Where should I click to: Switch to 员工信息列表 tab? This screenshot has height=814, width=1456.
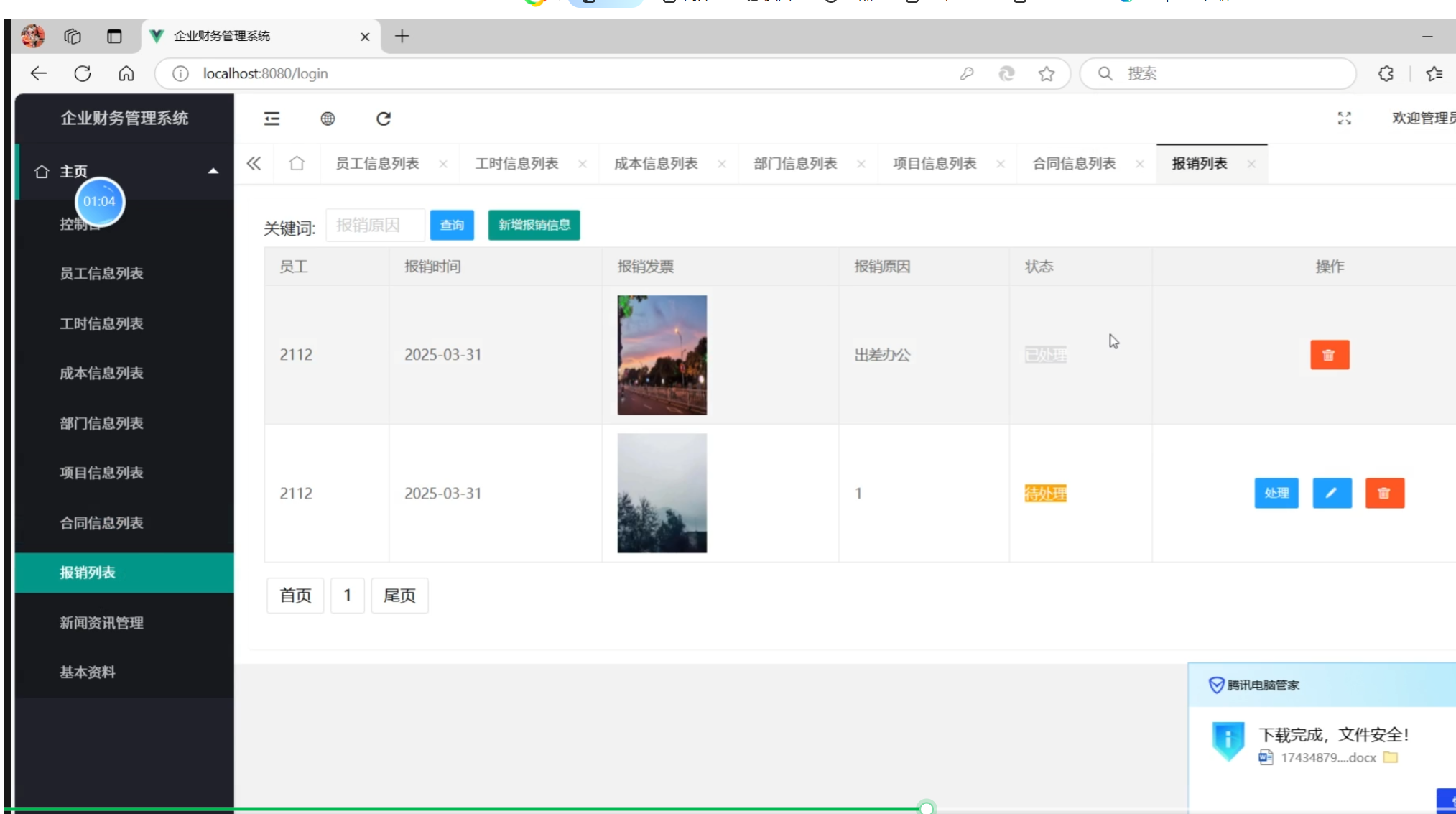pos(377,164)
